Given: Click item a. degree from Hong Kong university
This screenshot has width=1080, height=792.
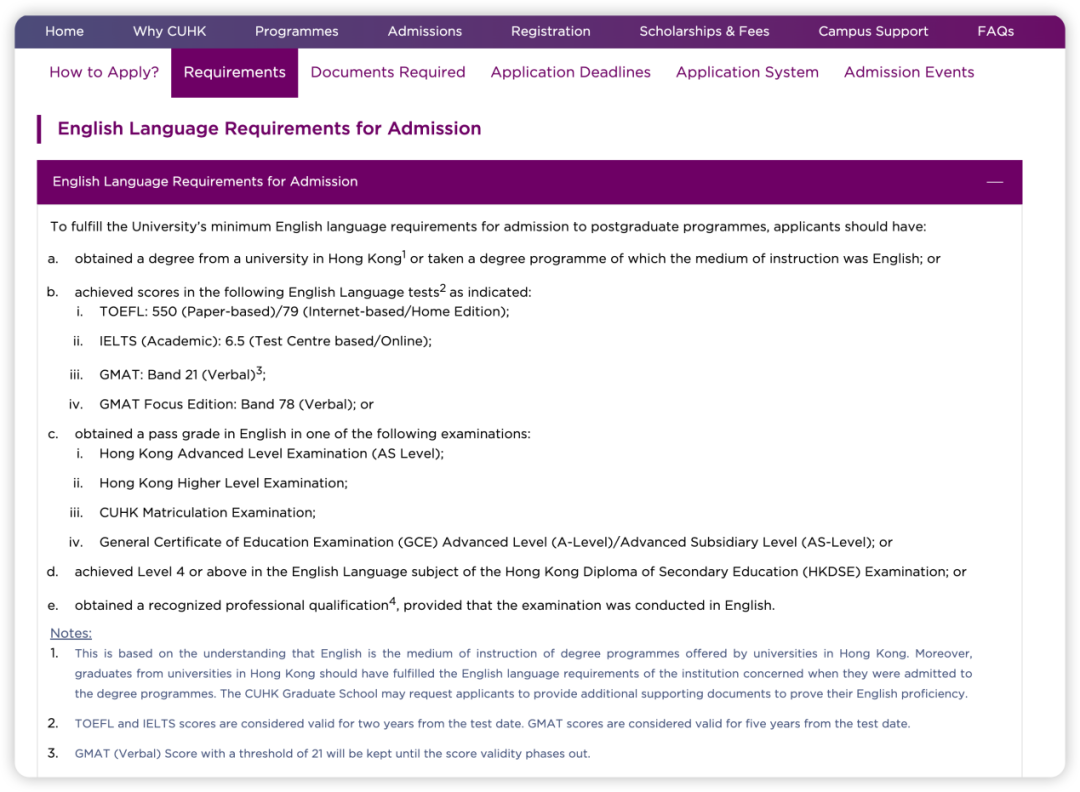Looking at the screenshot, I should [507, 258].
